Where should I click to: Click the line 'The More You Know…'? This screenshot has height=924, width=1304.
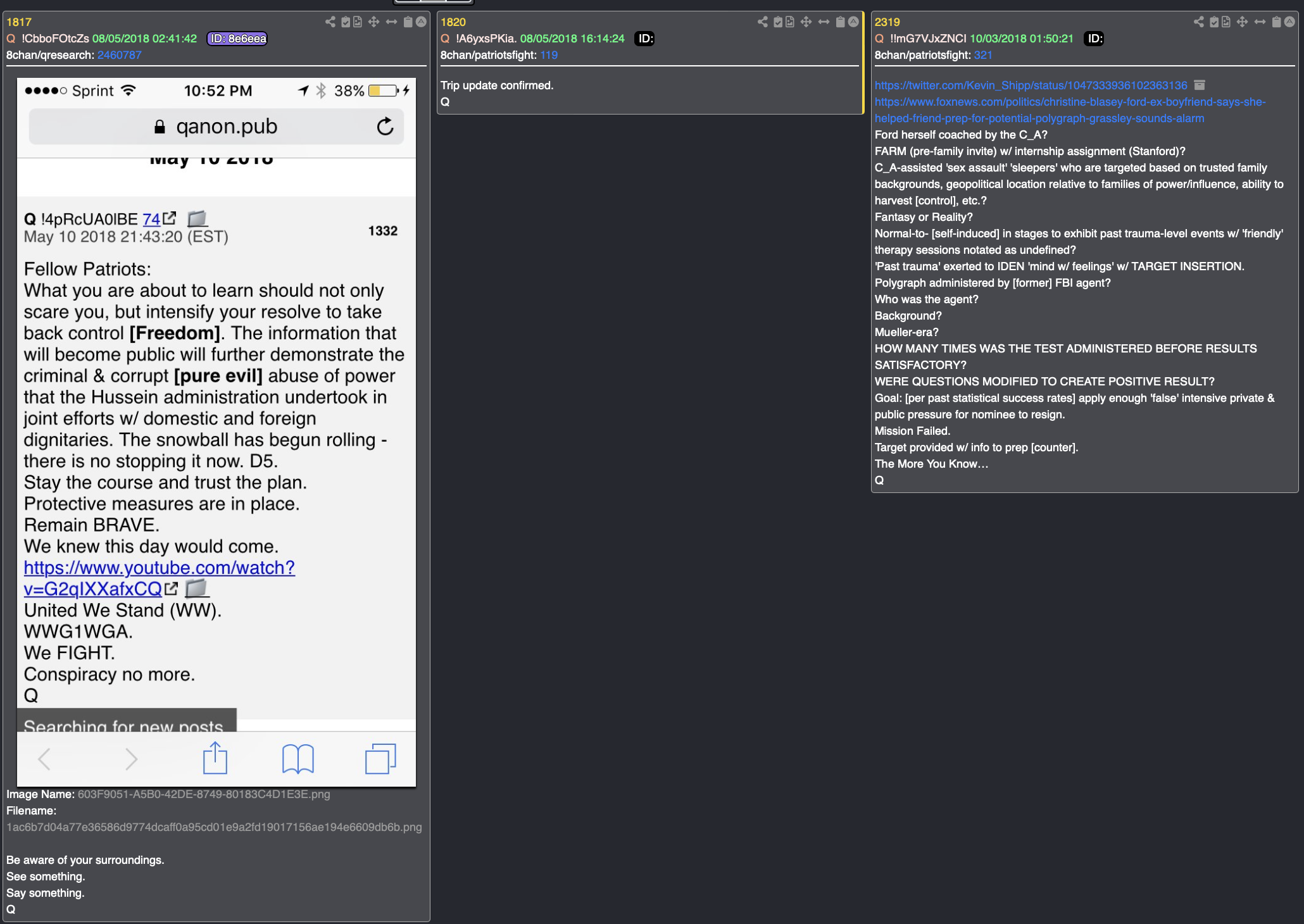point(932,464)
